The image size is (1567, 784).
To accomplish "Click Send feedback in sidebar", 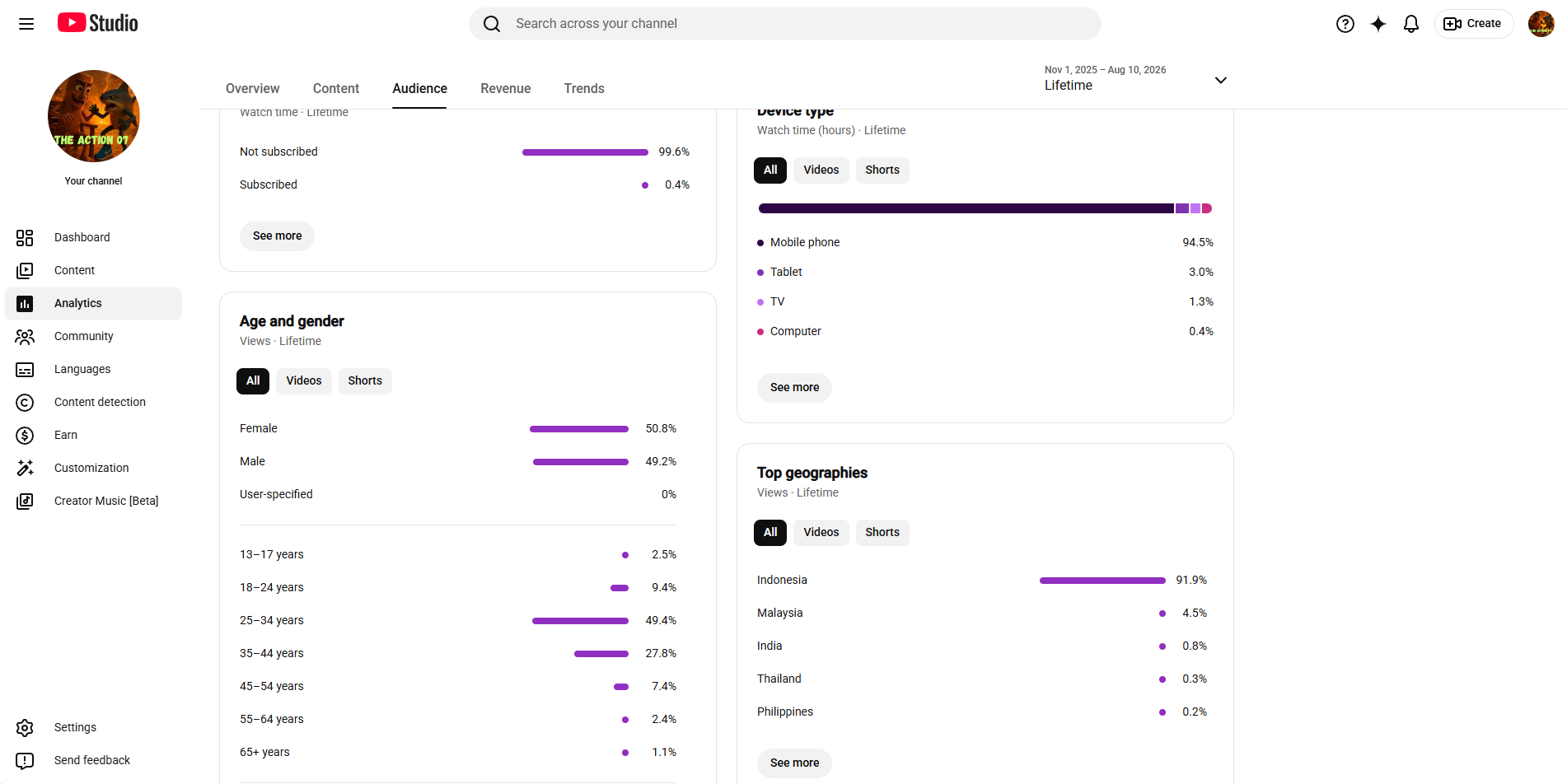I will (93, 760).
